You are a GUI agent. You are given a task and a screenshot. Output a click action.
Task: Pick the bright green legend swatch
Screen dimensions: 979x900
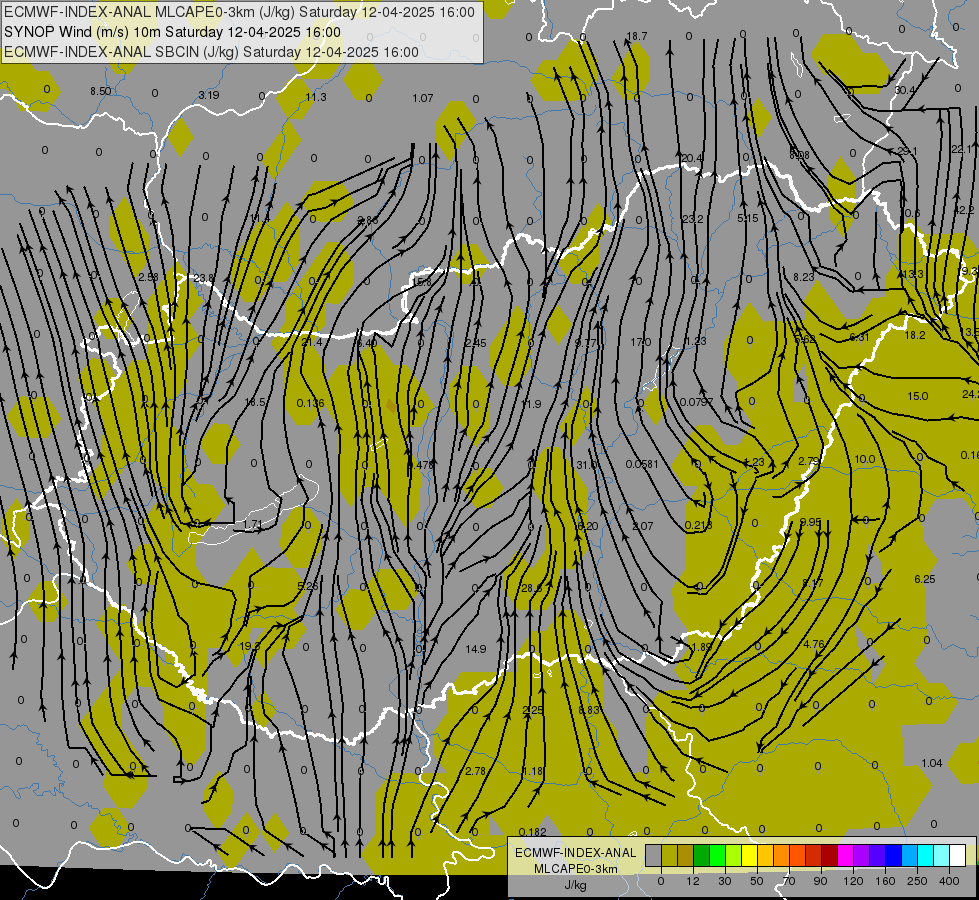[x=717, y=856]
